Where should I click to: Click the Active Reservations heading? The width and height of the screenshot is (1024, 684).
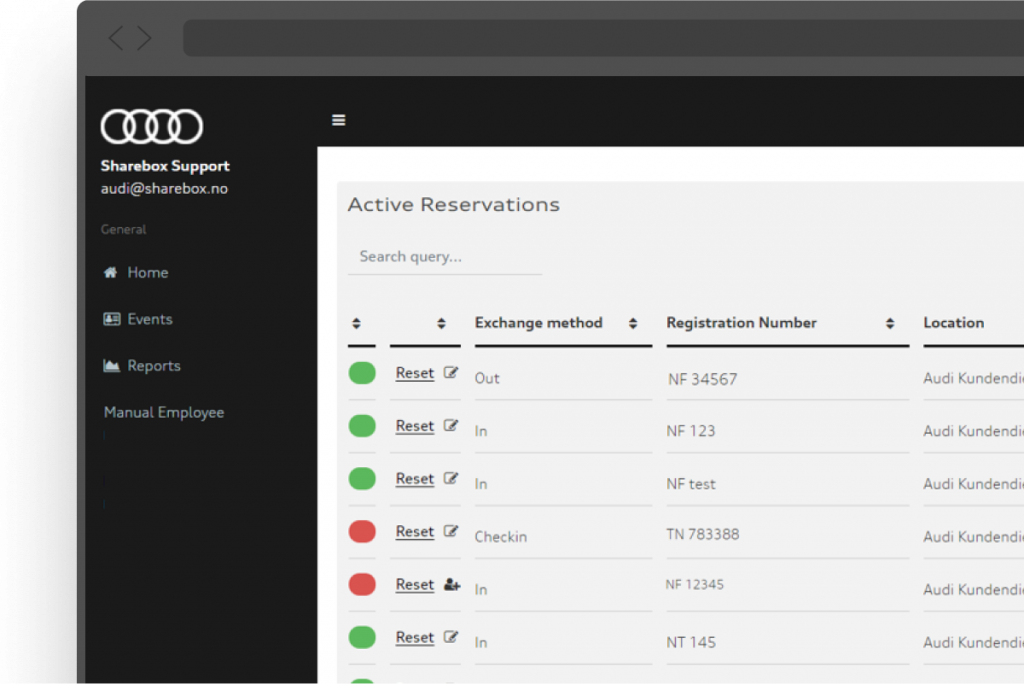454,204
